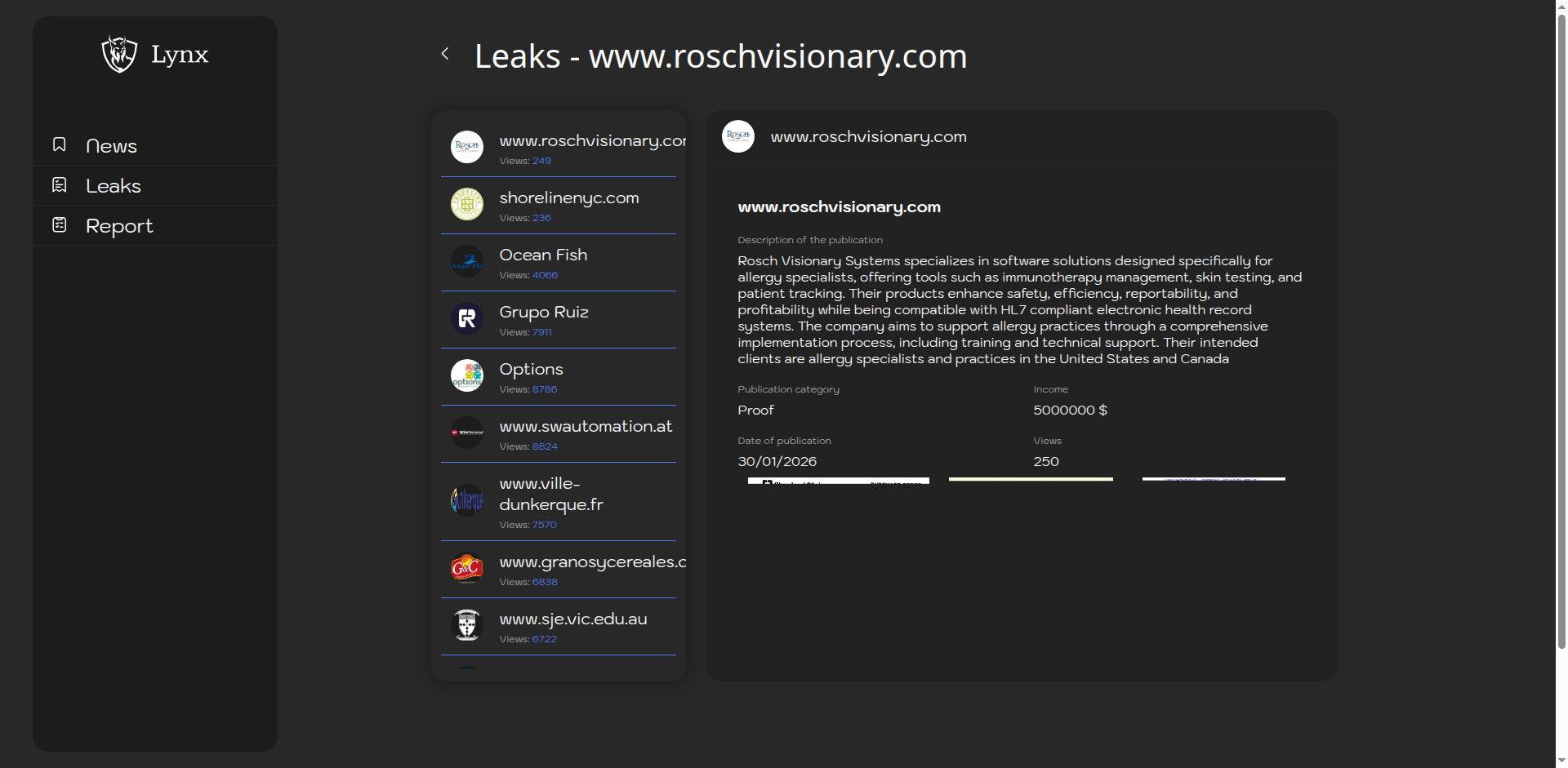Click the Rosch logo in detail header

[x=738, y=136]
